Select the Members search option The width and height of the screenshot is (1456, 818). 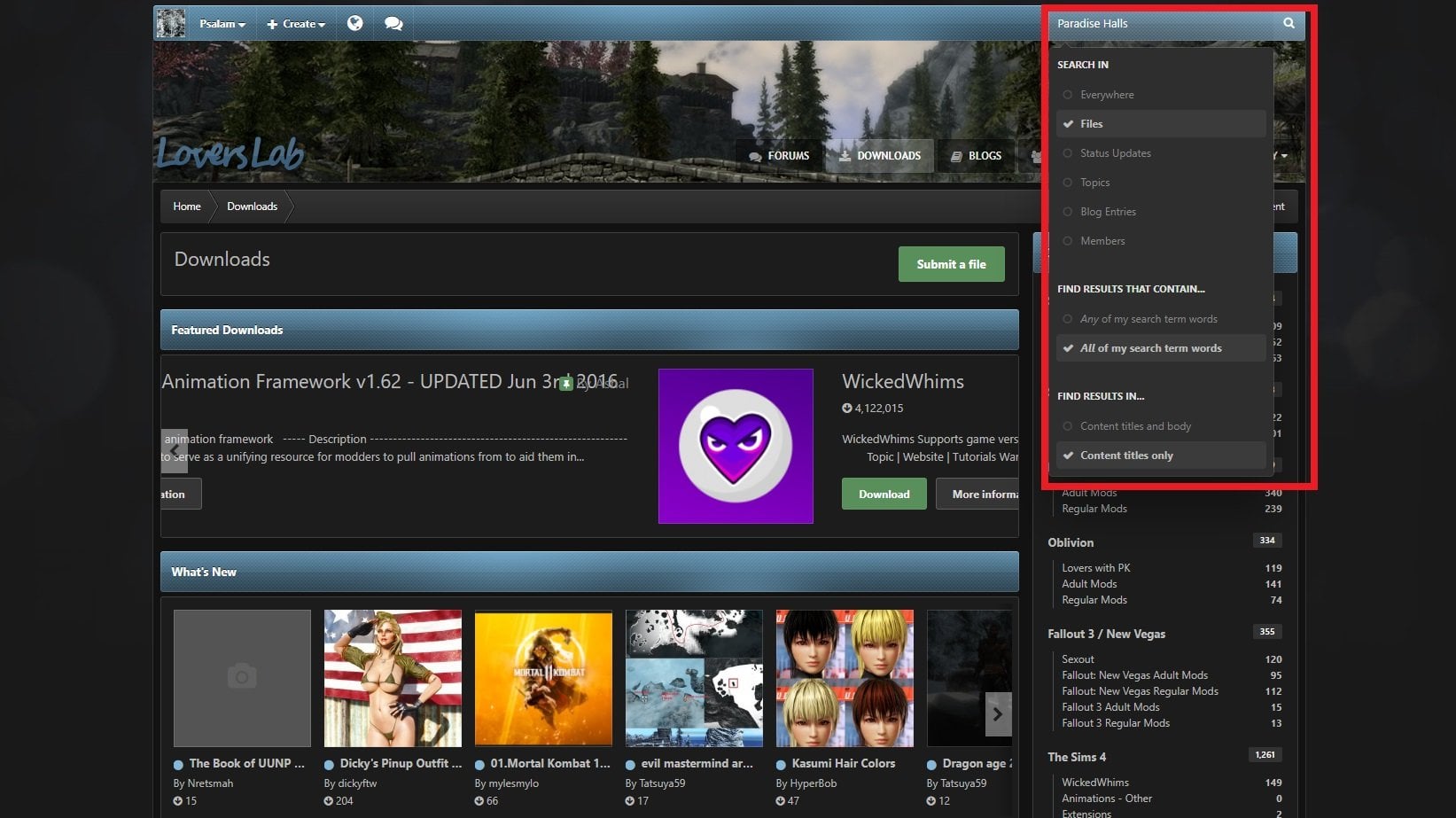coord(1160,241)
